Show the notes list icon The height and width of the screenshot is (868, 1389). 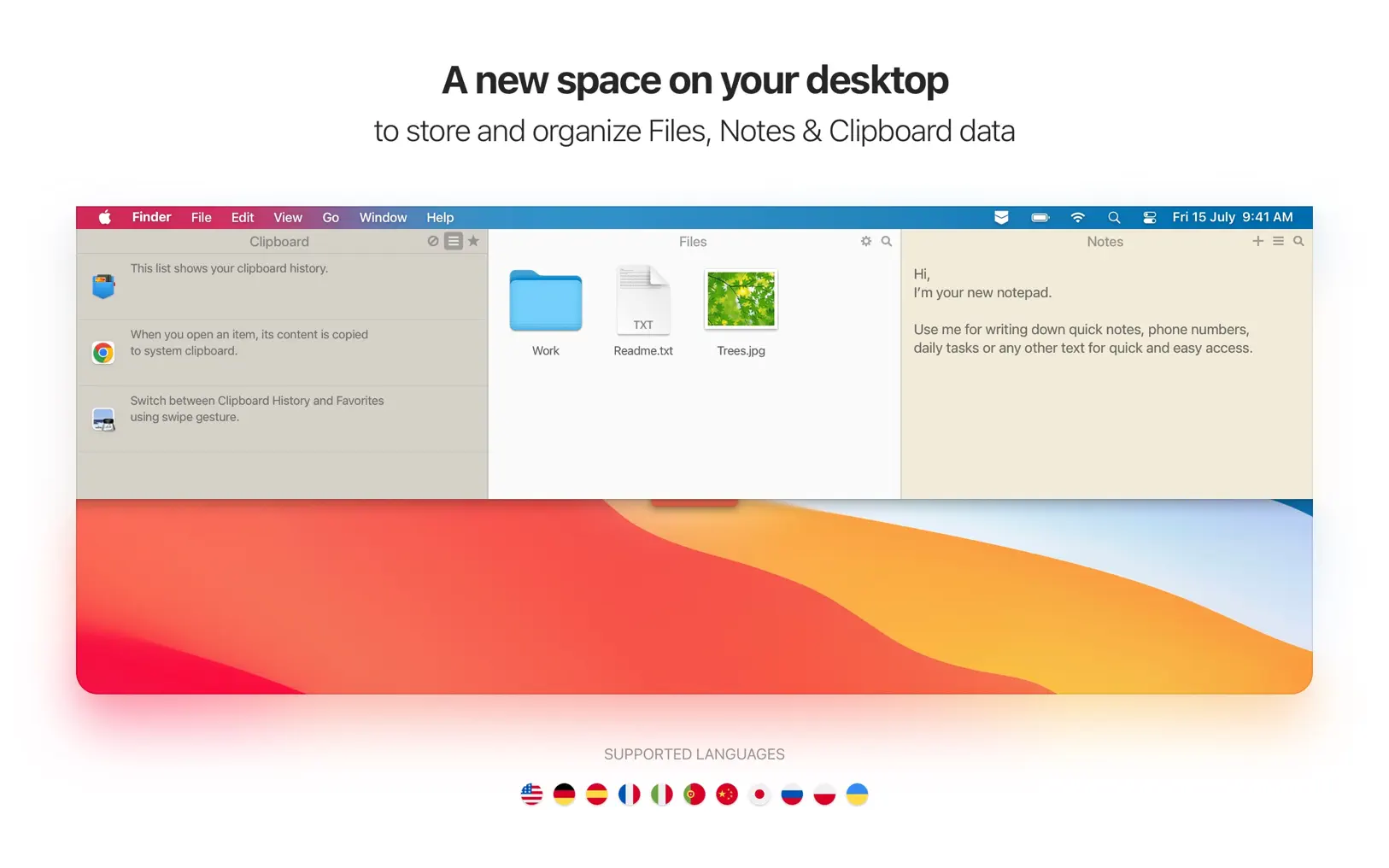(x=1278, y=241)
